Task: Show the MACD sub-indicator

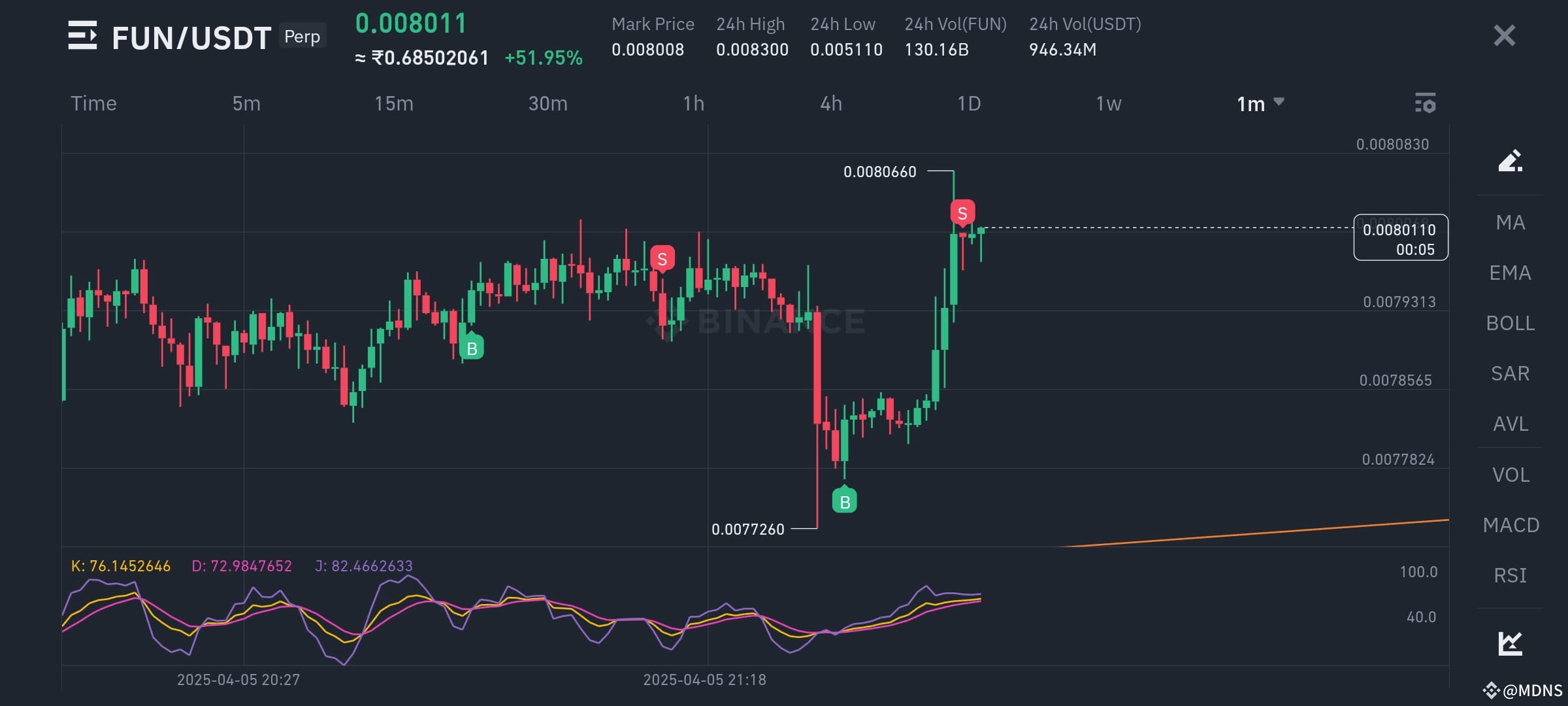Action: [1511, 525]
